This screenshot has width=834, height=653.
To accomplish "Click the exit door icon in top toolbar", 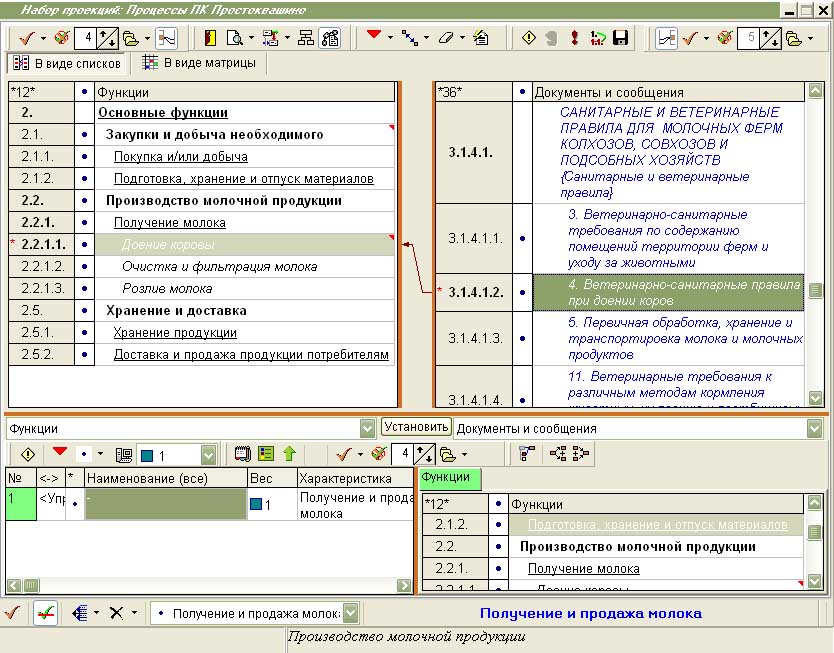I will [x=210, y=39].
